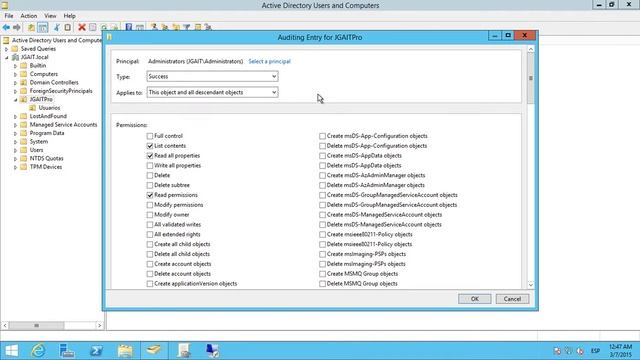Check Create msImaging-PSPs objects checkbox
This screenshot has width=640, height=360.
point(322,254)
